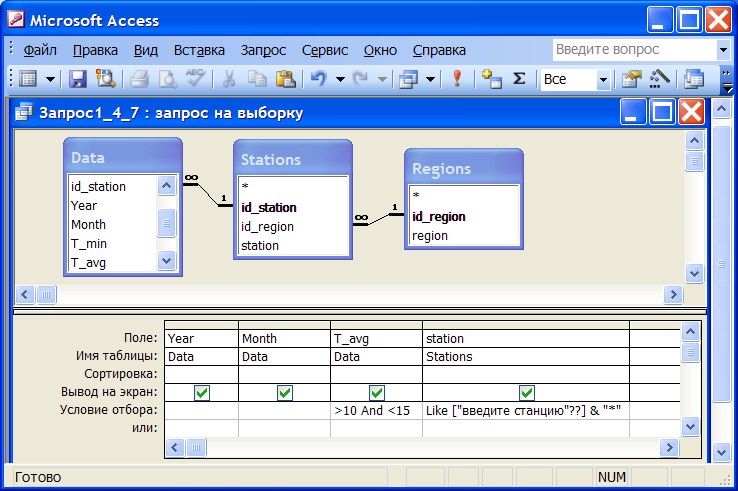Image resolution: width=738 pixels, height=491 pixels.
Task: Click the Show Table icon
Action: click(492, 79)
